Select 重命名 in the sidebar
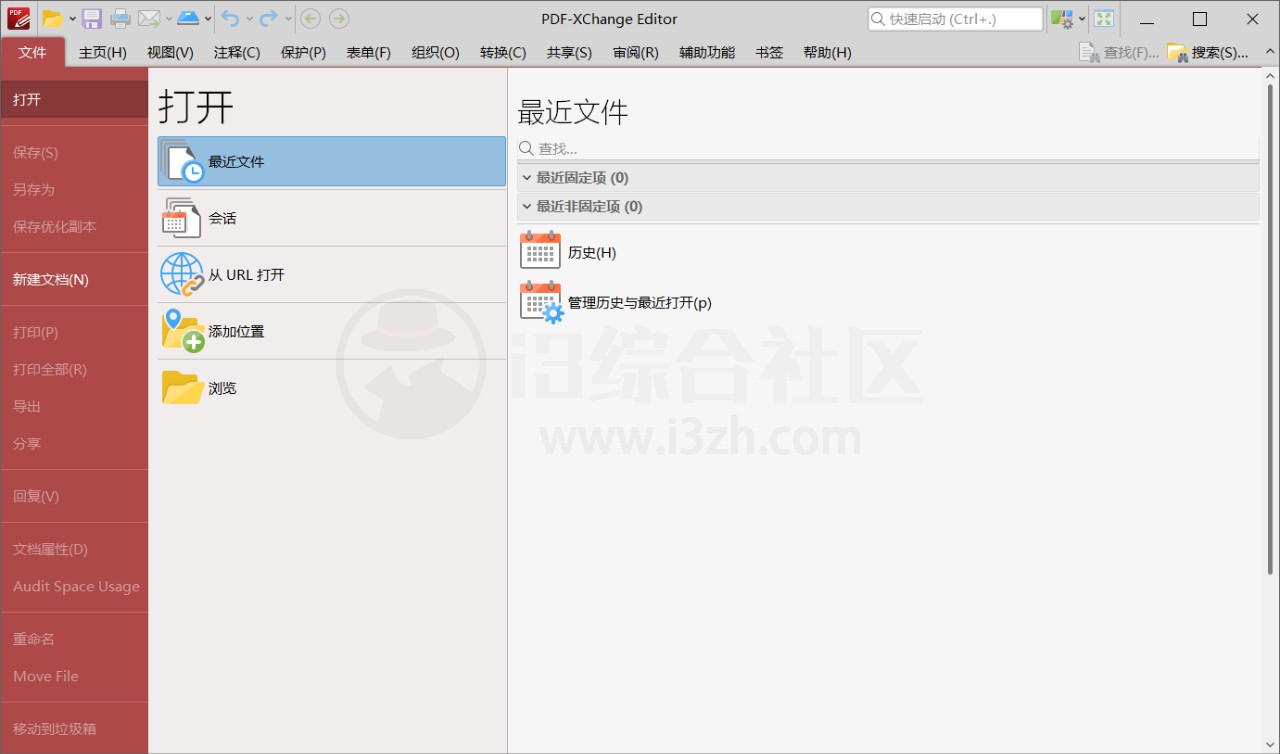1280x754 pixels. point(74,639)
